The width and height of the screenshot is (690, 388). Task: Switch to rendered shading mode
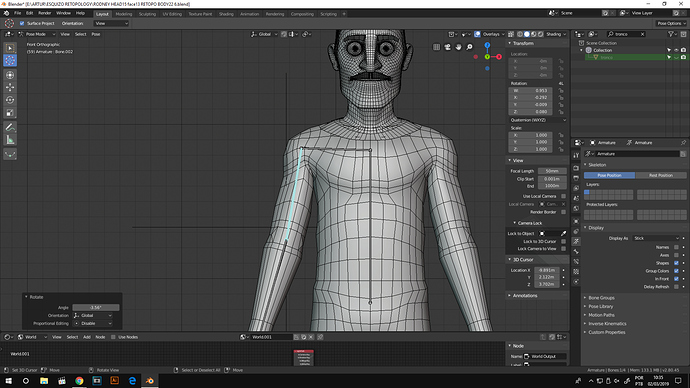point(541,34)
